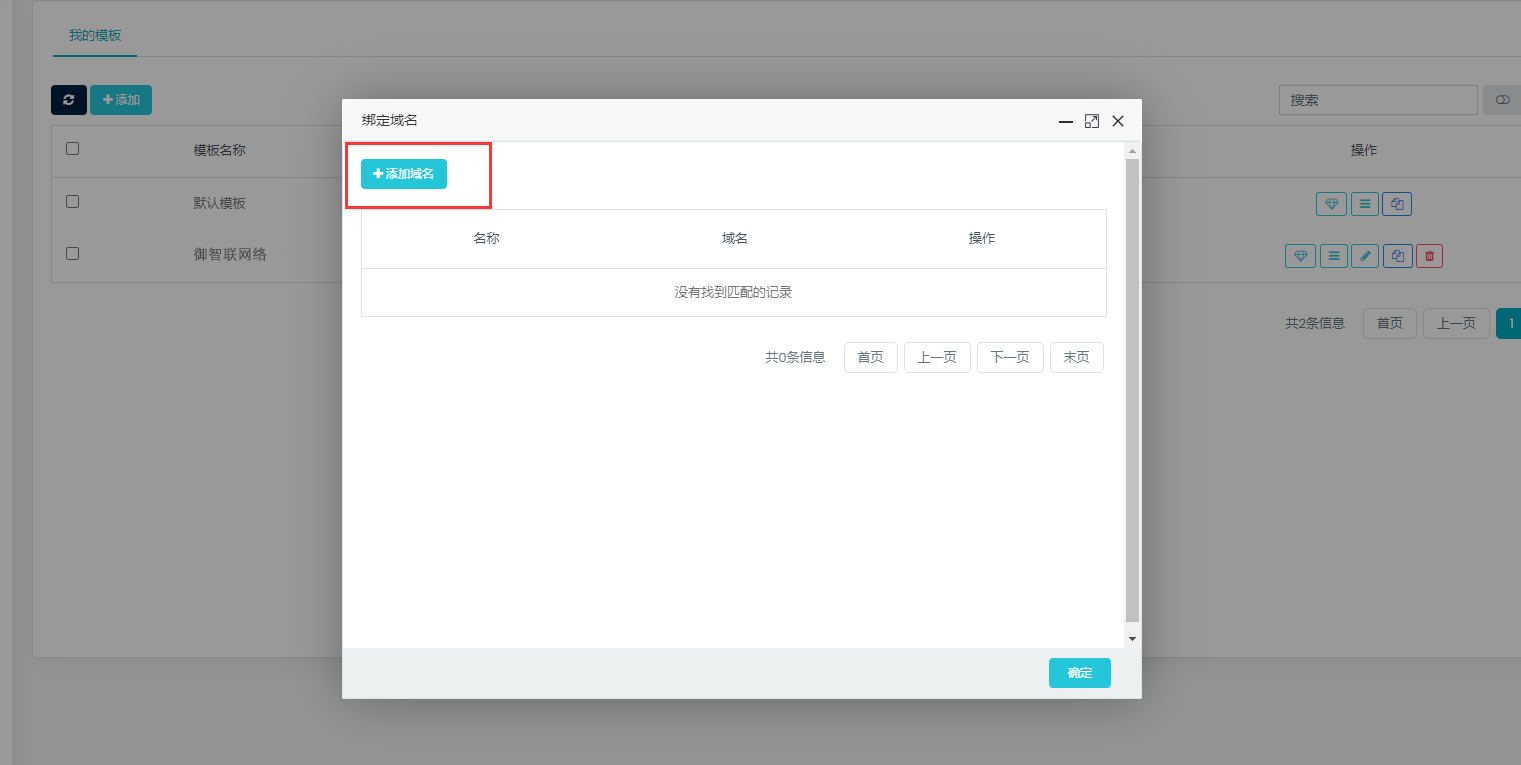Click the copy icon in 御智联网络 row
Viewport: 1521px width, 765px height.
tap(1397, 256)
